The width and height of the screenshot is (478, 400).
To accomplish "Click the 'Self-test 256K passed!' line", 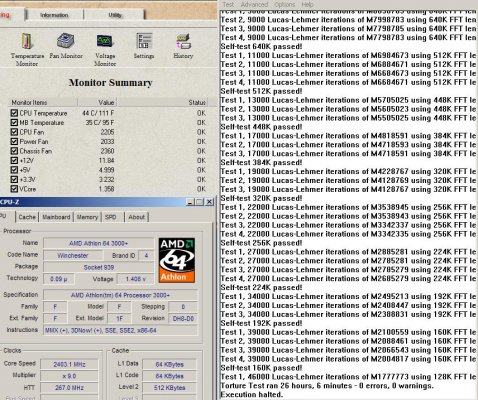I will click(x=261, y=243).
